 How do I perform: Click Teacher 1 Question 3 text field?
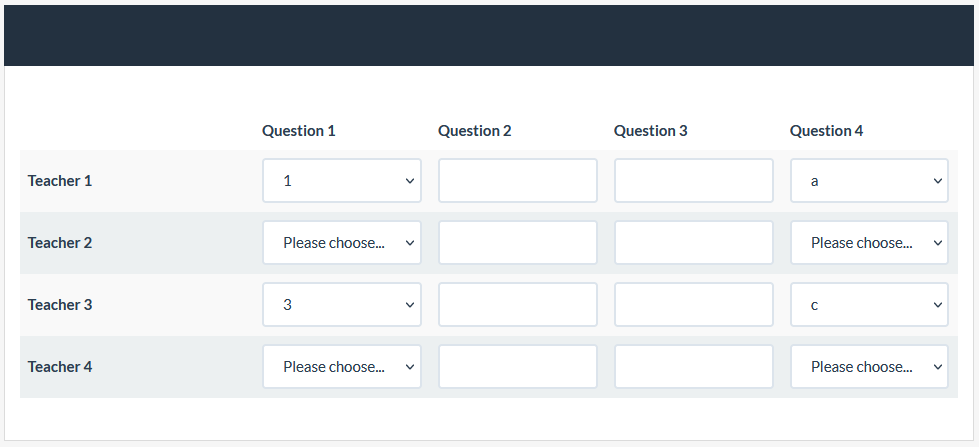coord(693,181)
